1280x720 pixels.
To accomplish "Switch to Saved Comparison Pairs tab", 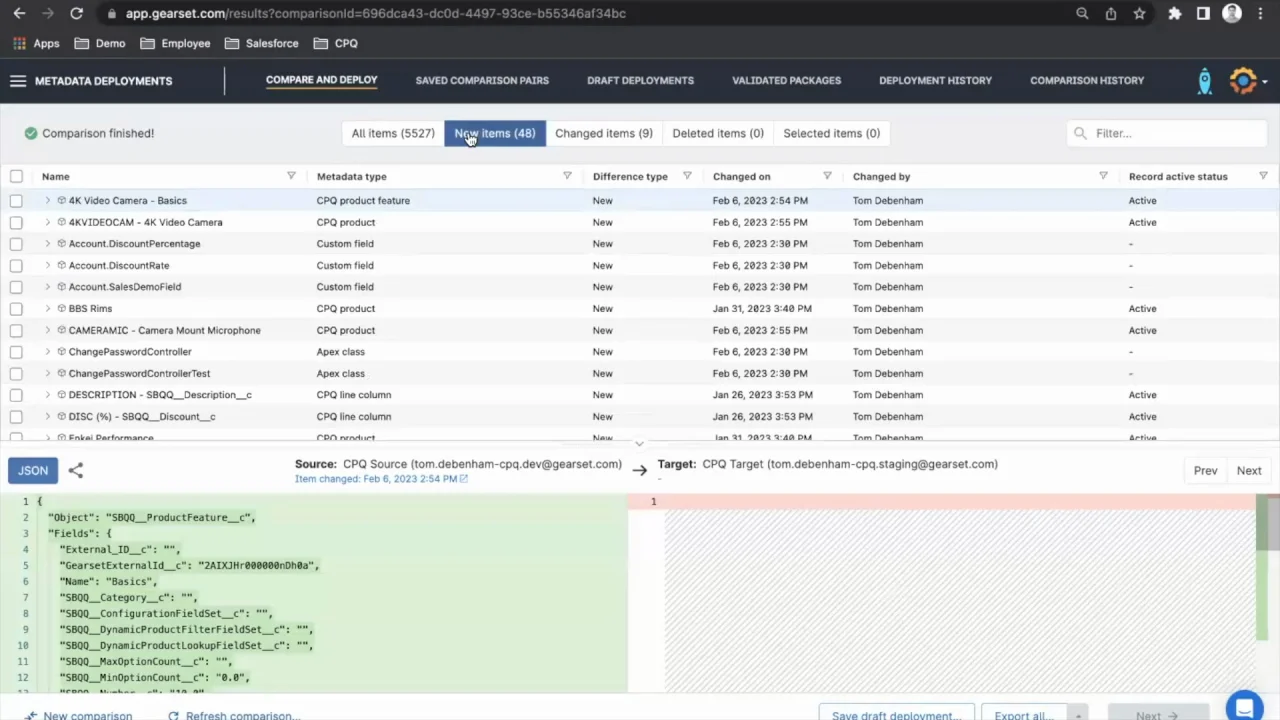I will (482, 80).
